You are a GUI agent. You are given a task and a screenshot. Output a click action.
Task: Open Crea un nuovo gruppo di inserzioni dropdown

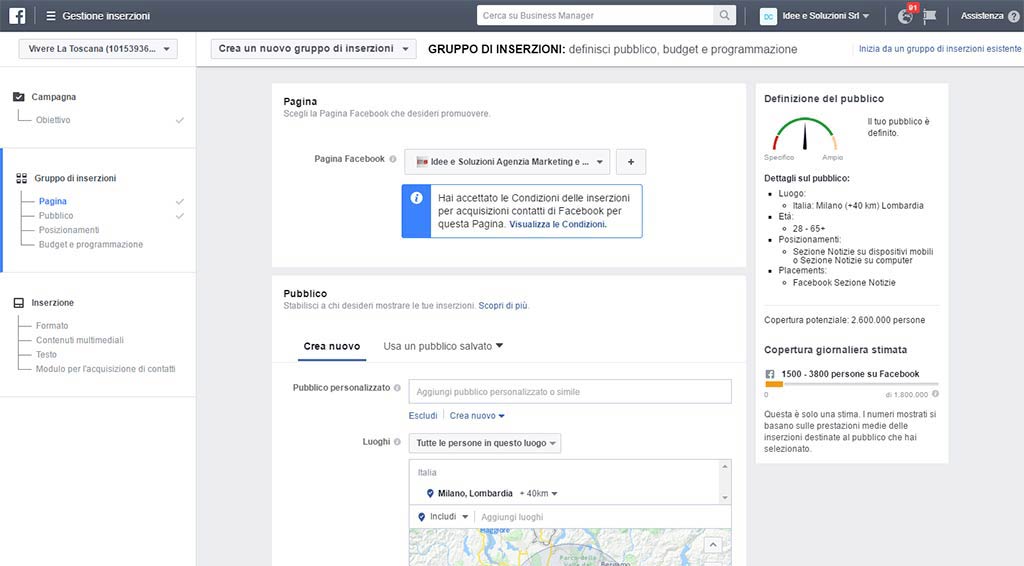click(x=313, y=49)
